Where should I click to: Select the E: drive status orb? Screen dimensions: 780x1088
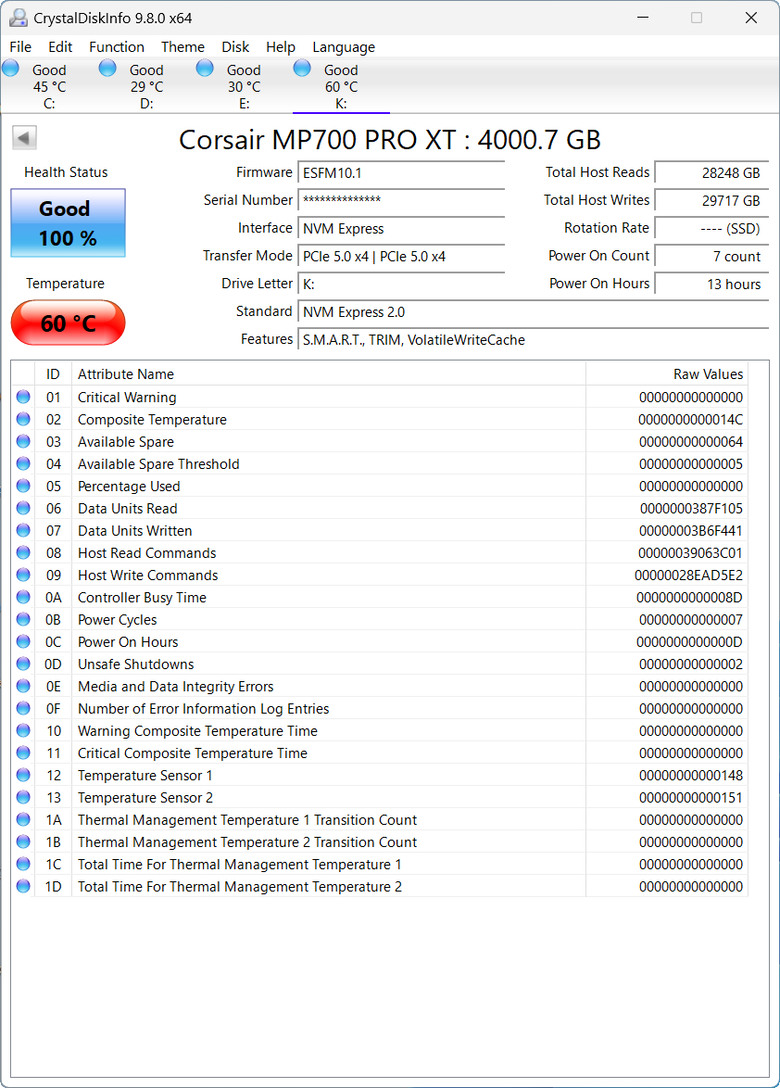pos(205,68)
